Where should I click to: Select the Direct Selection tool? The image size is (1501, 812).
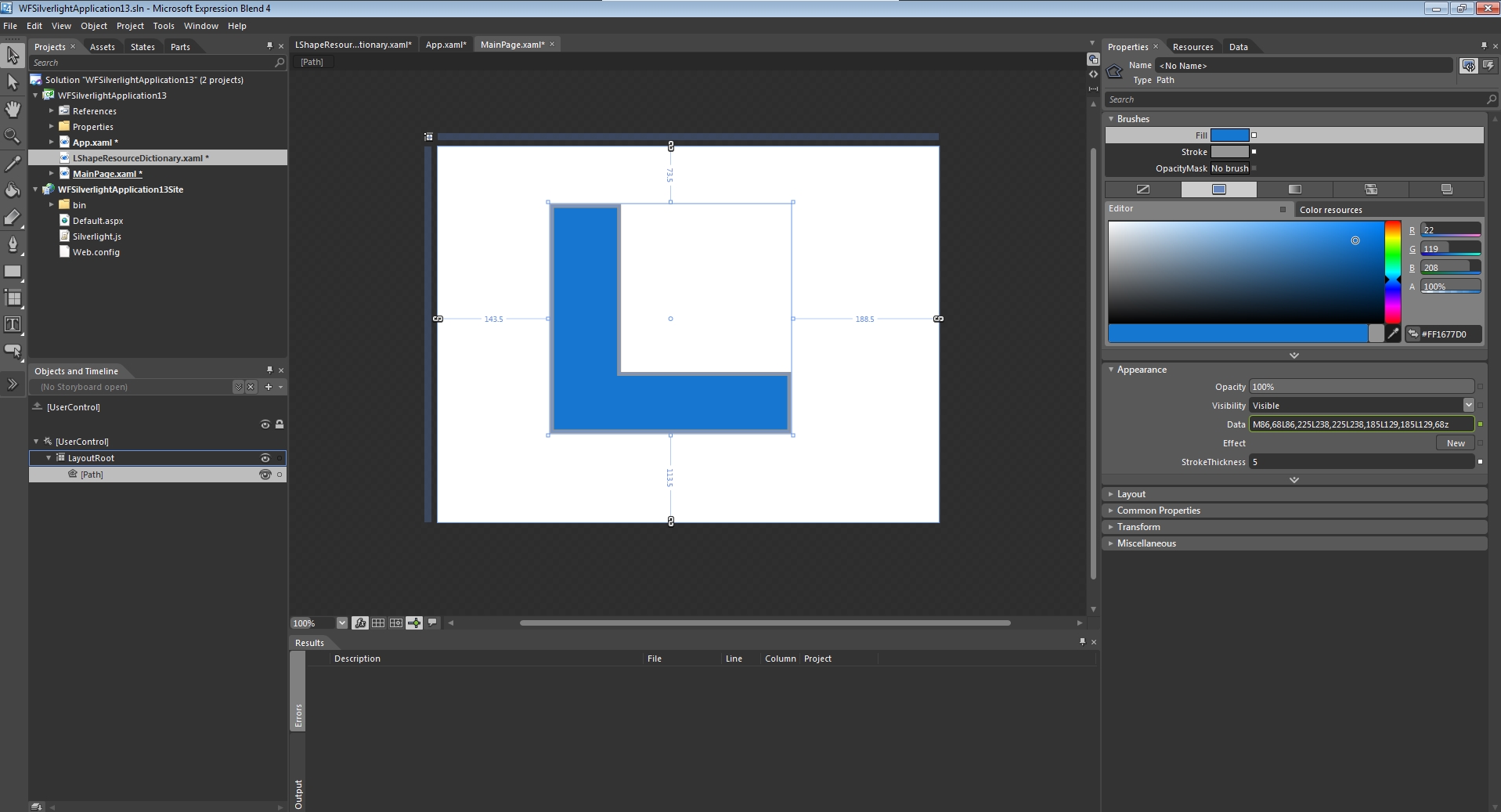(13, 82)
